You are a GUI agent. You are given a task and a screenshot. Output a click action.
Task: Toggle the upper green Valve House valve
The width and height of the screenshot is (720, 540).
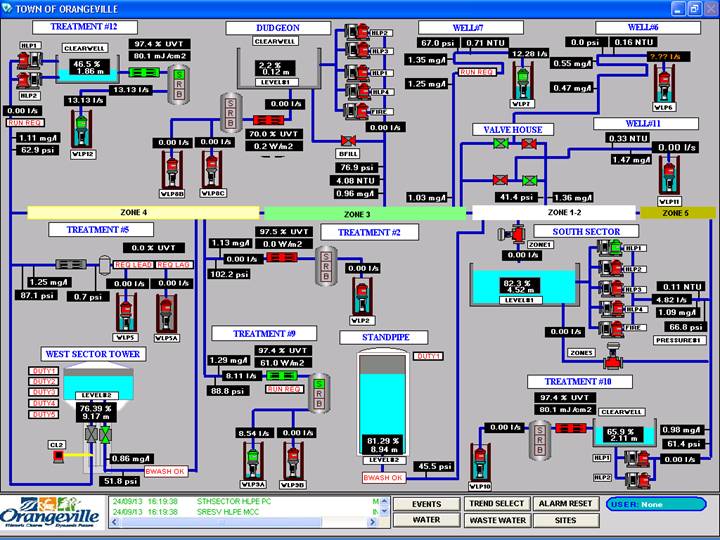(x=500, y=144)
